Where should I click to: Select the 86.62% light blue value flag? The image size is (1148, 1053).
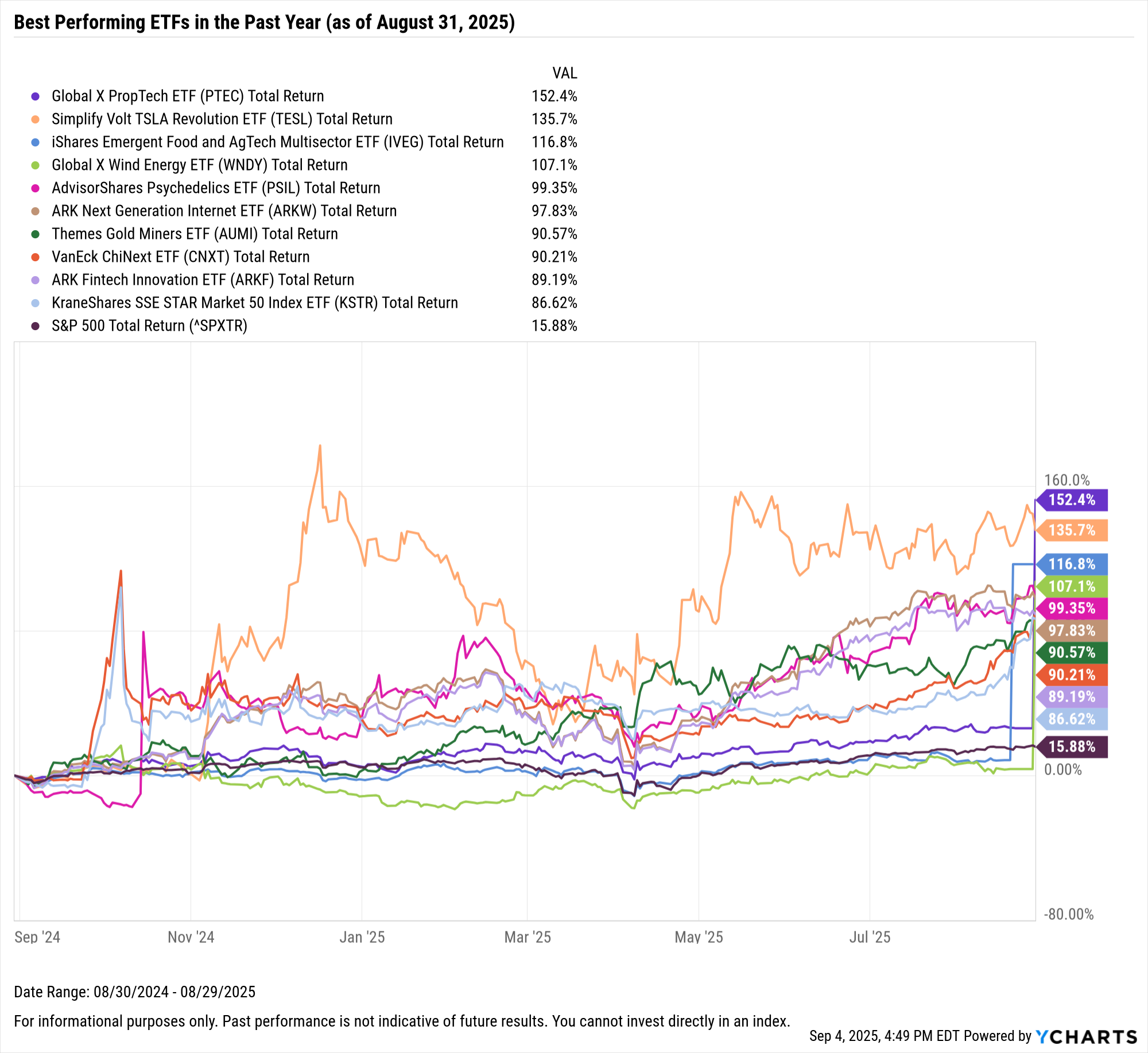pyautogui.click(x=1071, y=719)
